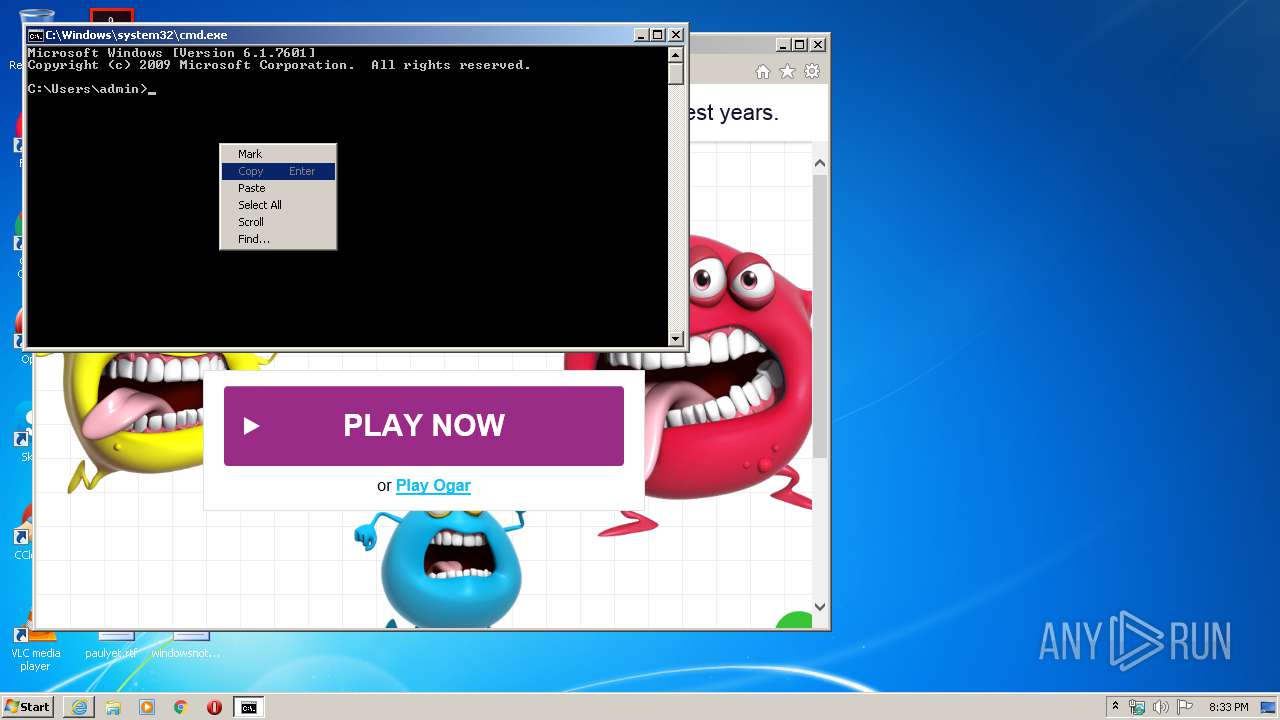Select the VLC media player desktop icon
The image size is (1280, 720).
[x=35, y=650]
